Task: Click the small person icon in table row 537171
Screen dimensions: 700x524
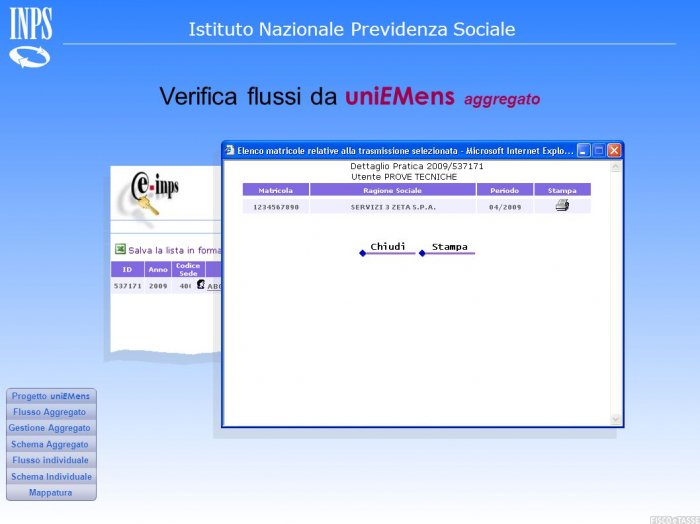Action: click(x=200, y=285)
